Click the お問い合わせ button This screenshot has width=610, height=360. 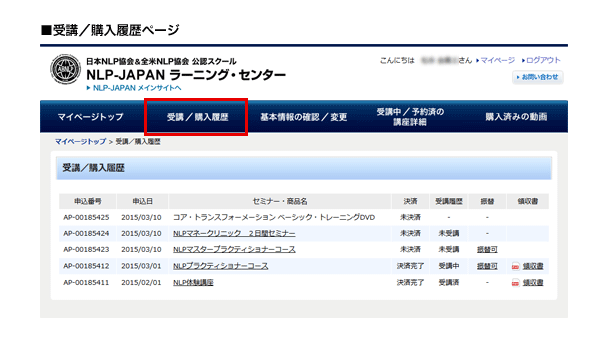(538, 77)
